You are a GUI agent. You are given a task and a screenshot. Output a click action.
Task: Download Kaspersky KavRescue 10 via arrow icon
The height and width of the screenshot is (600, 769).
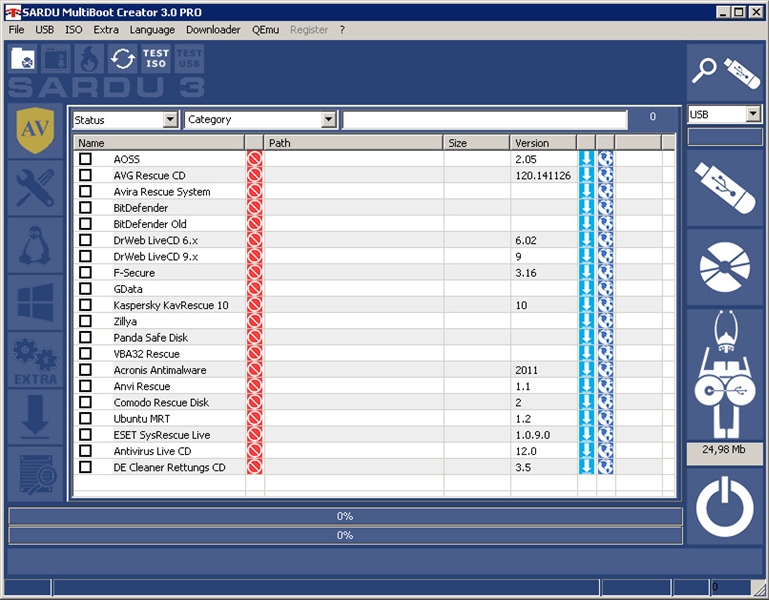pos(587,305)
